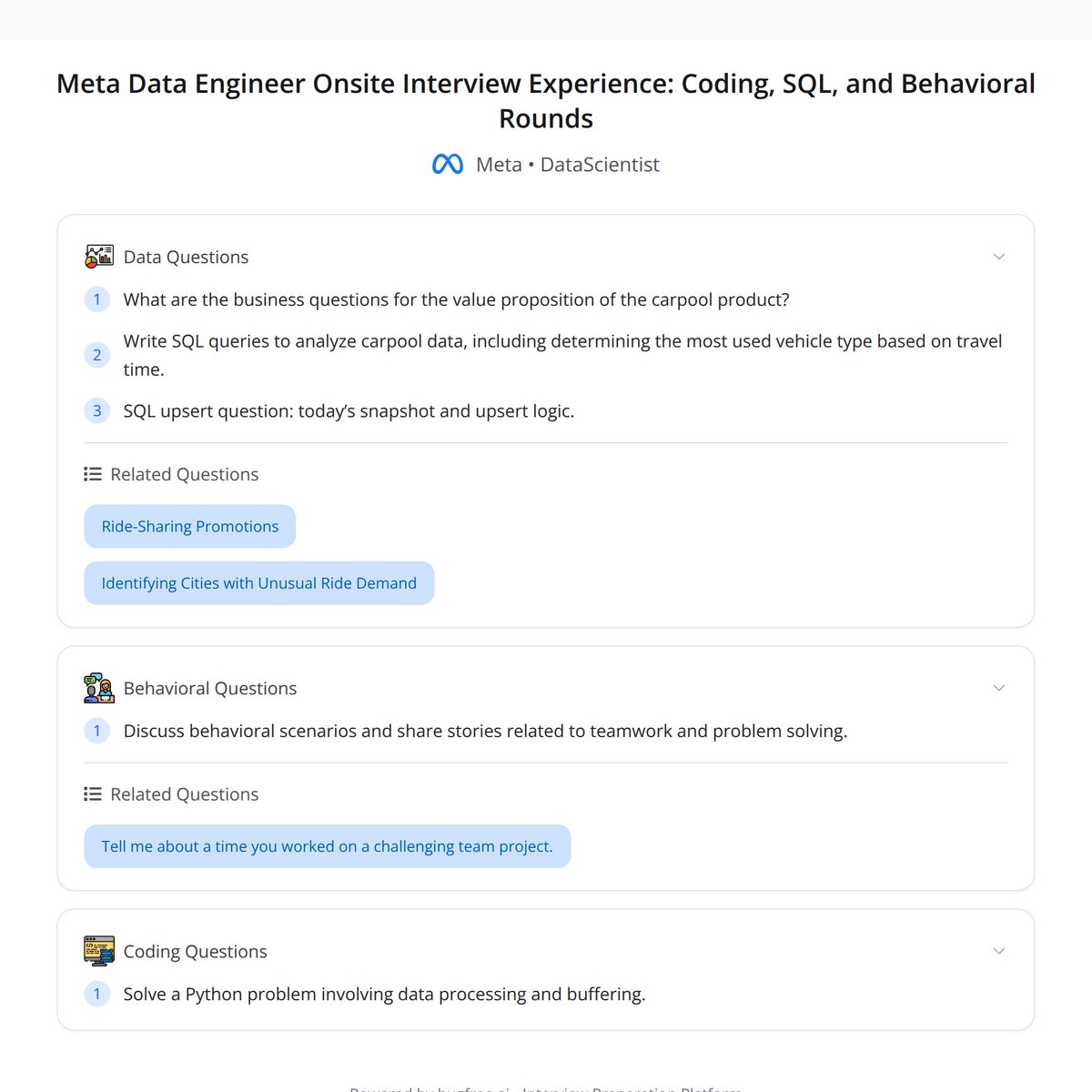Click the Data Questions chart icon

(99, 257)
